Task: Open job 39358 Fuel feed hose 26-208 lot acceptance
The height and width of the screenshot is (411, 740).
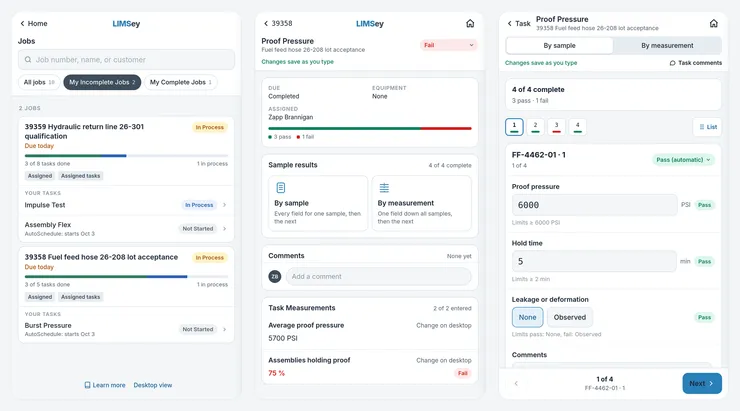Action: pyautogui.click(x=101, y=257)
